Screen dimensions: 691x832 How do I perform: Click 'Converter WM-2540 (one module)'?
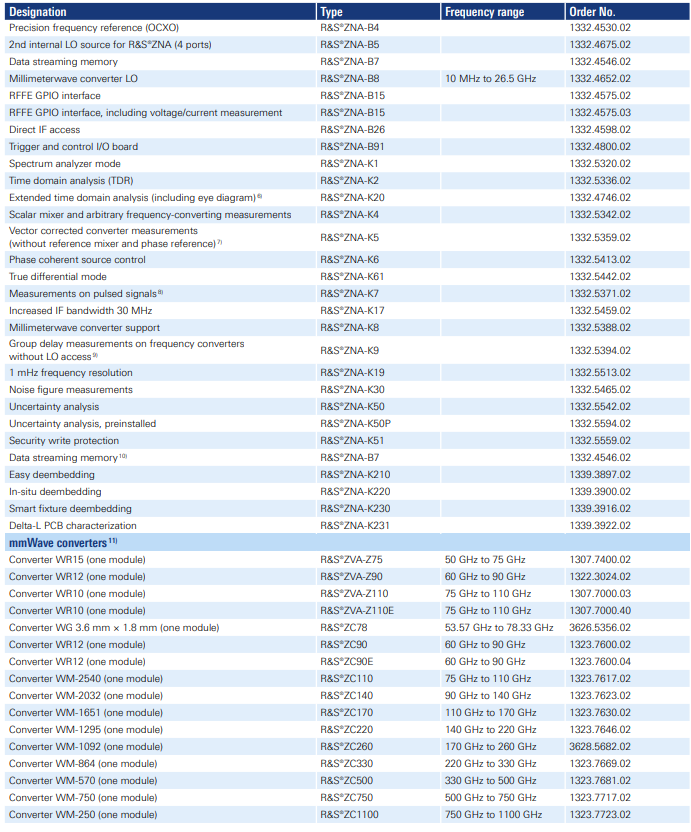pyautogui.click(x=86, y=678)
